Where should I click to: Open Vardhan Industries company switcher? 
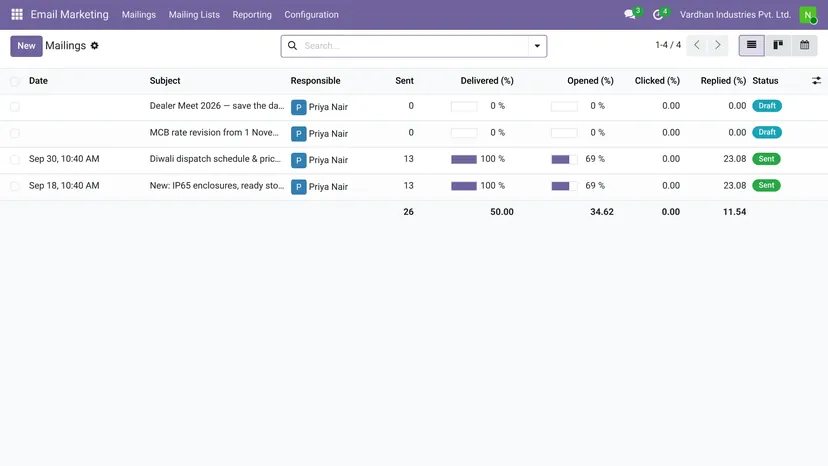click(x=735, y=15)
